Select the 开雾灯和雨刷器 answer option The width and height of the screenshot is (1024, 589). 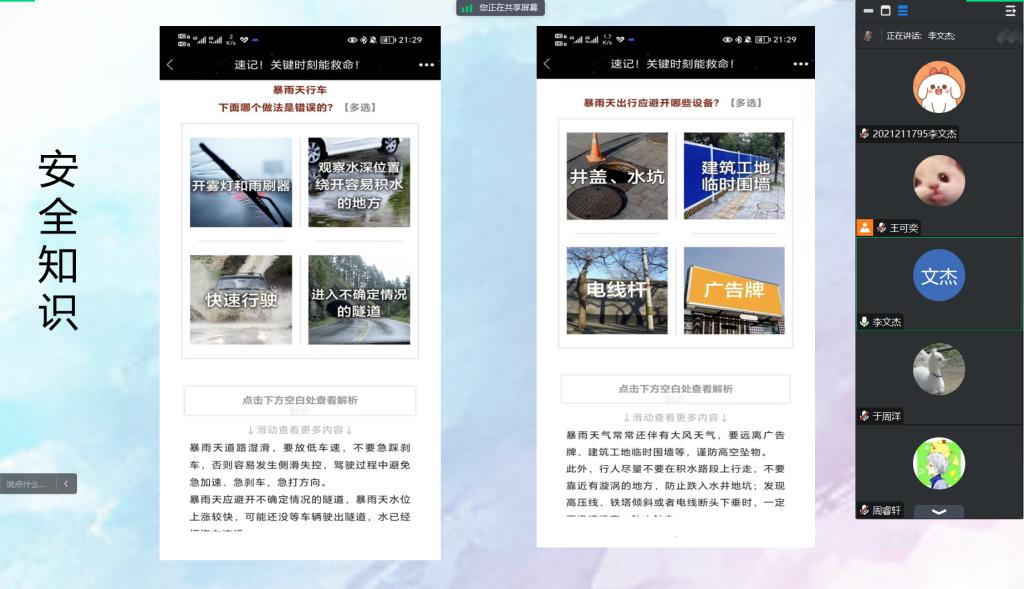[241, 183]
